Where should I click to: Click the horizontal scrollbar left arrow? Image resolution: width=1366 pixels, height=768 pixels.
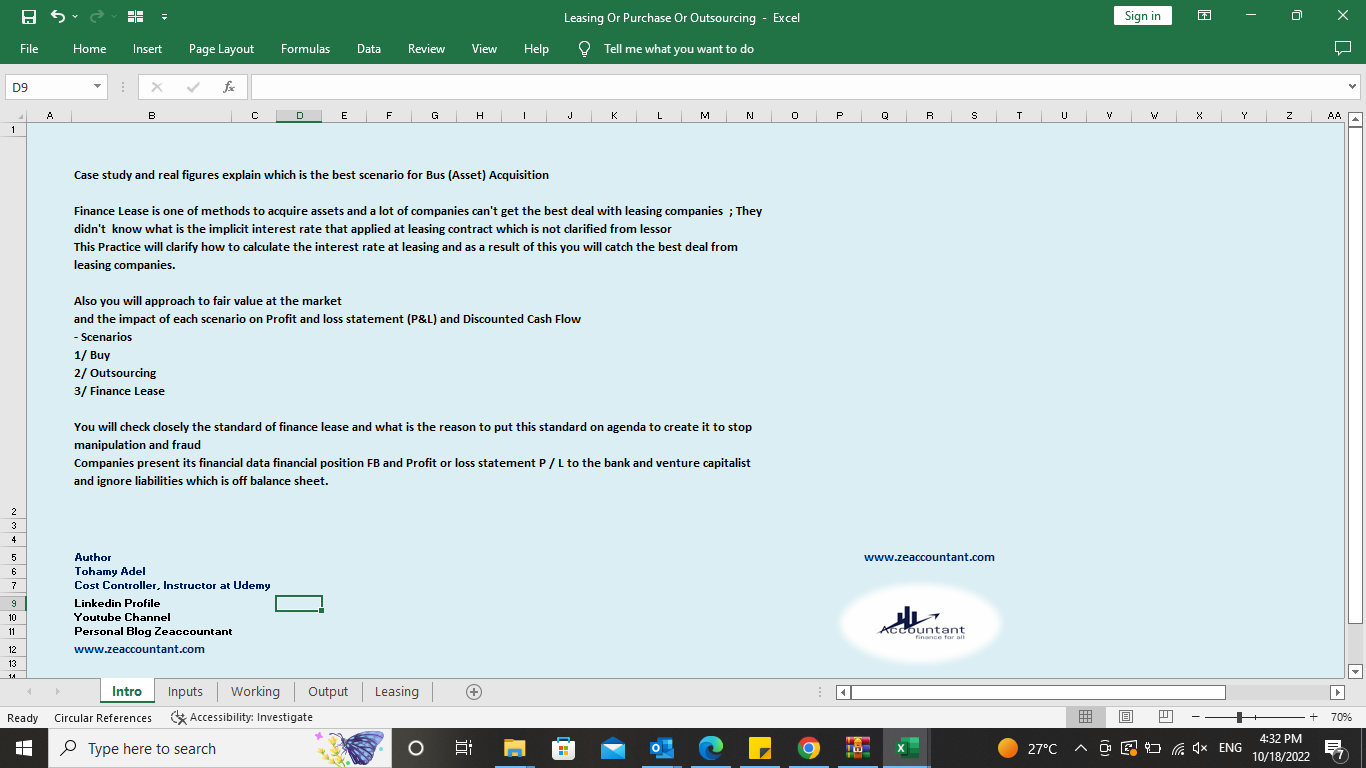click(x=843, y=692)
